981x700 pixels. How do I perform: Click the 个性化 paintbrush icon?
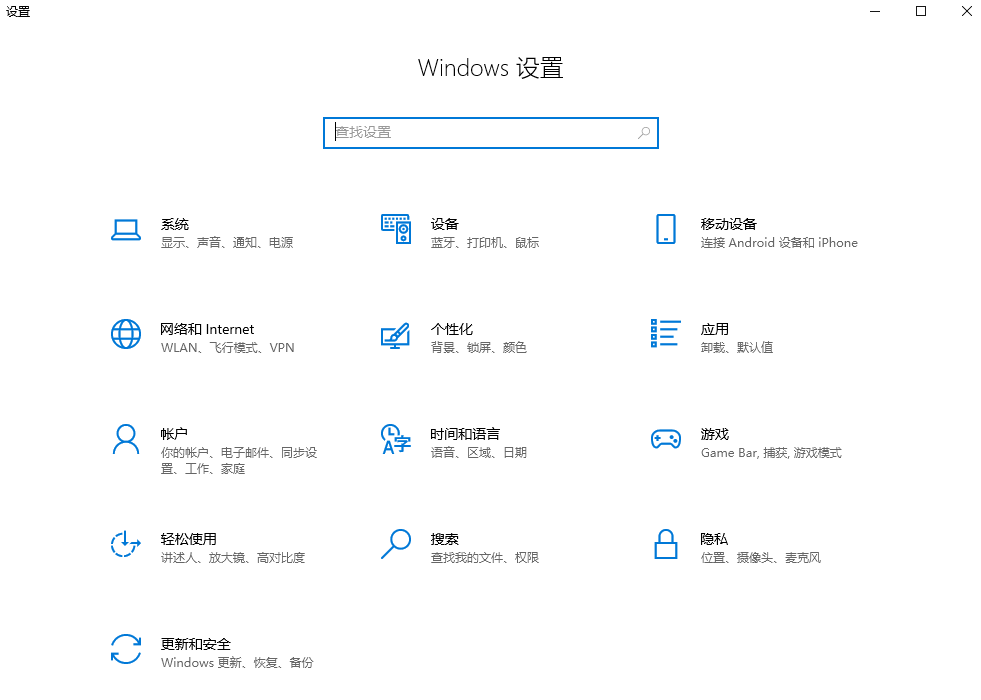click(396, 333)
